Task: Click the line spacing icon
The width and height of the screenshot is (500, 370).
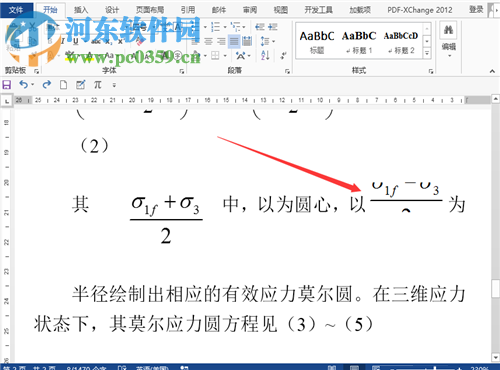Action: 265,41
